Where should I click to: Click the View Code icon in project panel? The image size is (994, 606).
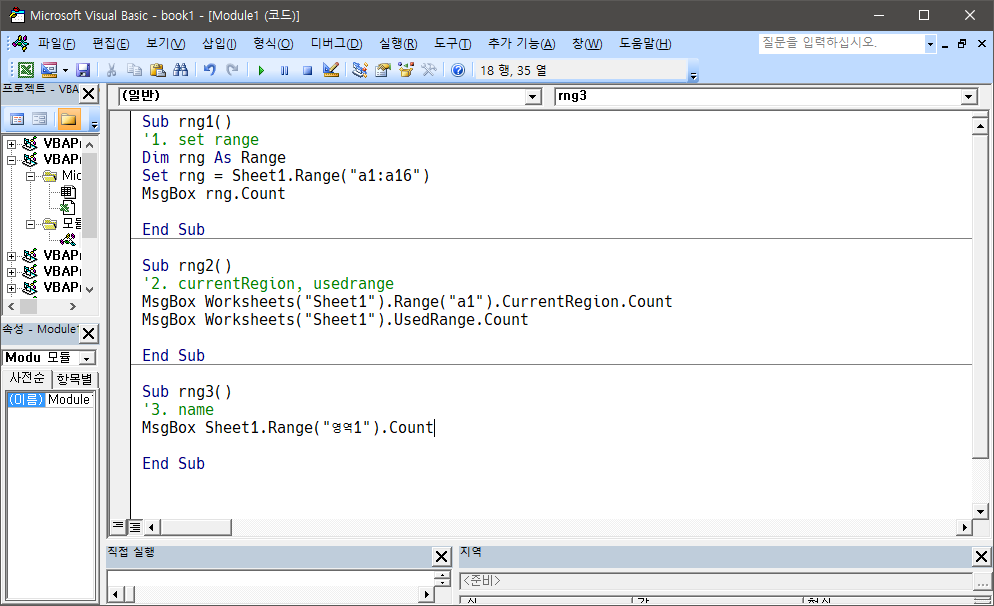[18, 119]
